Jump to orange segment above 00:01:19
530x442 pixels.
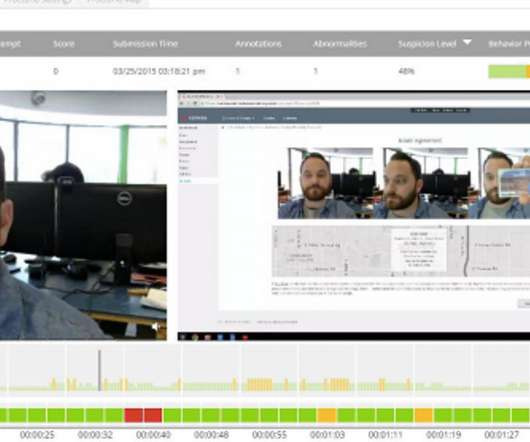pos(424,415)
